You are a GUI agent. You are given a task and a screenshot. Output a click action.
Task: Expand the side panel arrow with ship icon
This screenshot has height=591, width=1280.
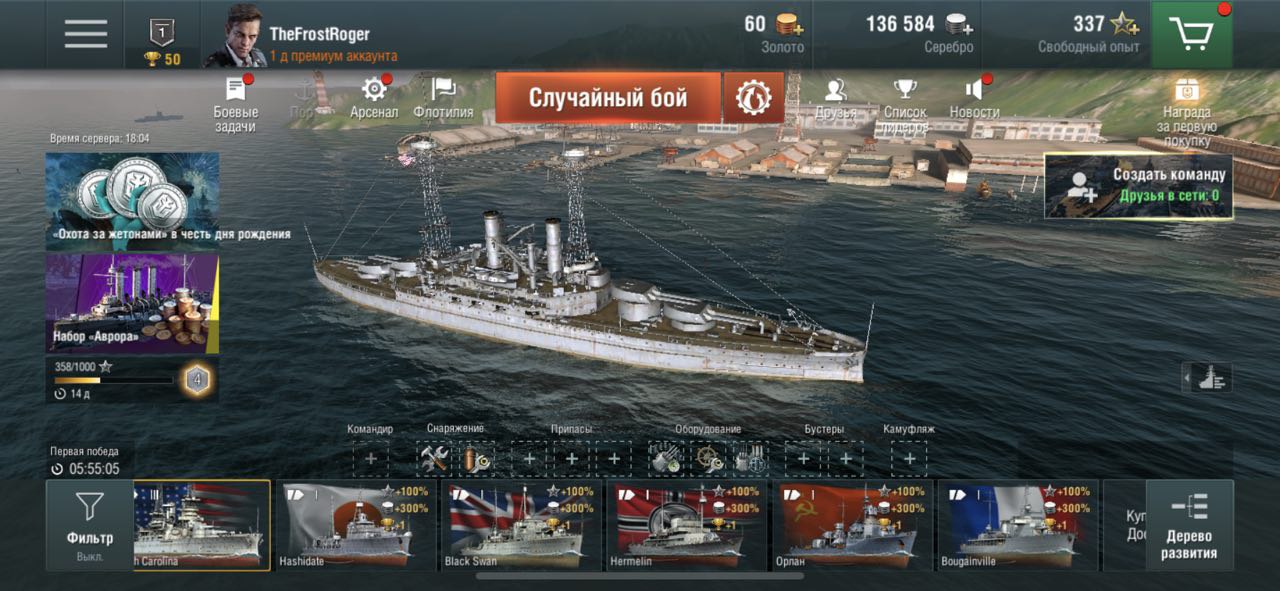[x=1206, y=378]
